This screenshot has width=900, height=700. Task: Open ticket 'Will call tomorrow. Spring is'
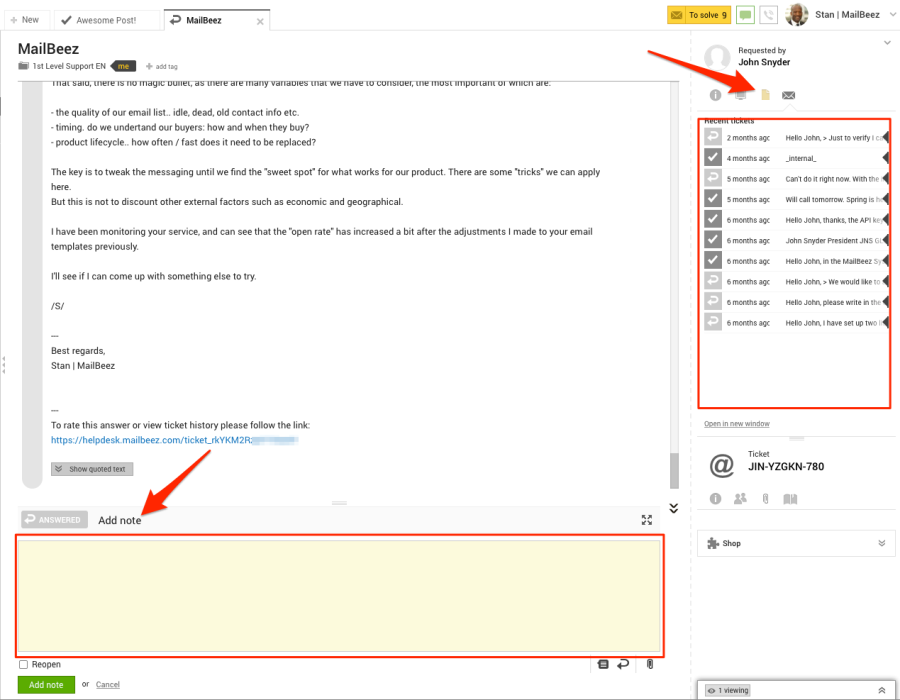tap(796, 200)
